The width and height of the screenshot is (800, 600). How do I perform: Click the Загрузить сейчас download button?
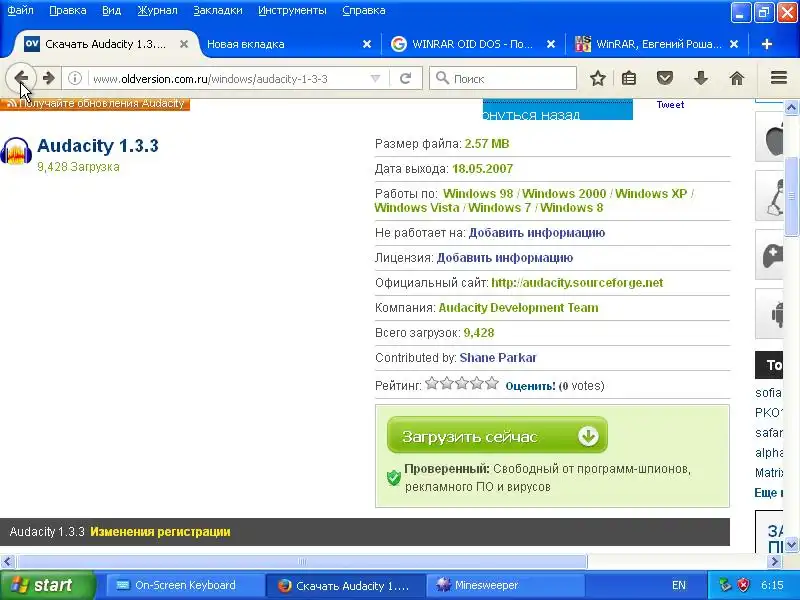[x=497, y=435]
